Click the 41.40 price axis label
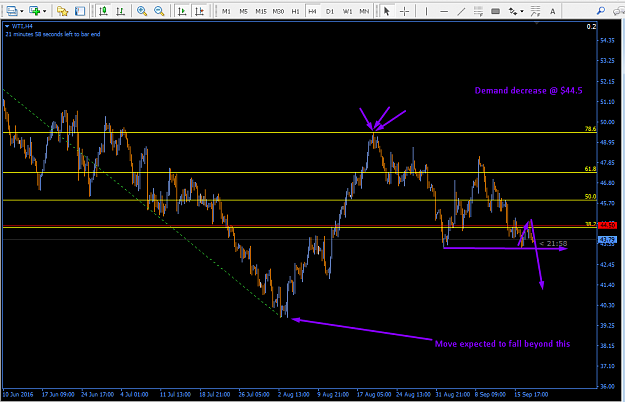Viewport: 625px width, 402px height. [x=607, y=285]
